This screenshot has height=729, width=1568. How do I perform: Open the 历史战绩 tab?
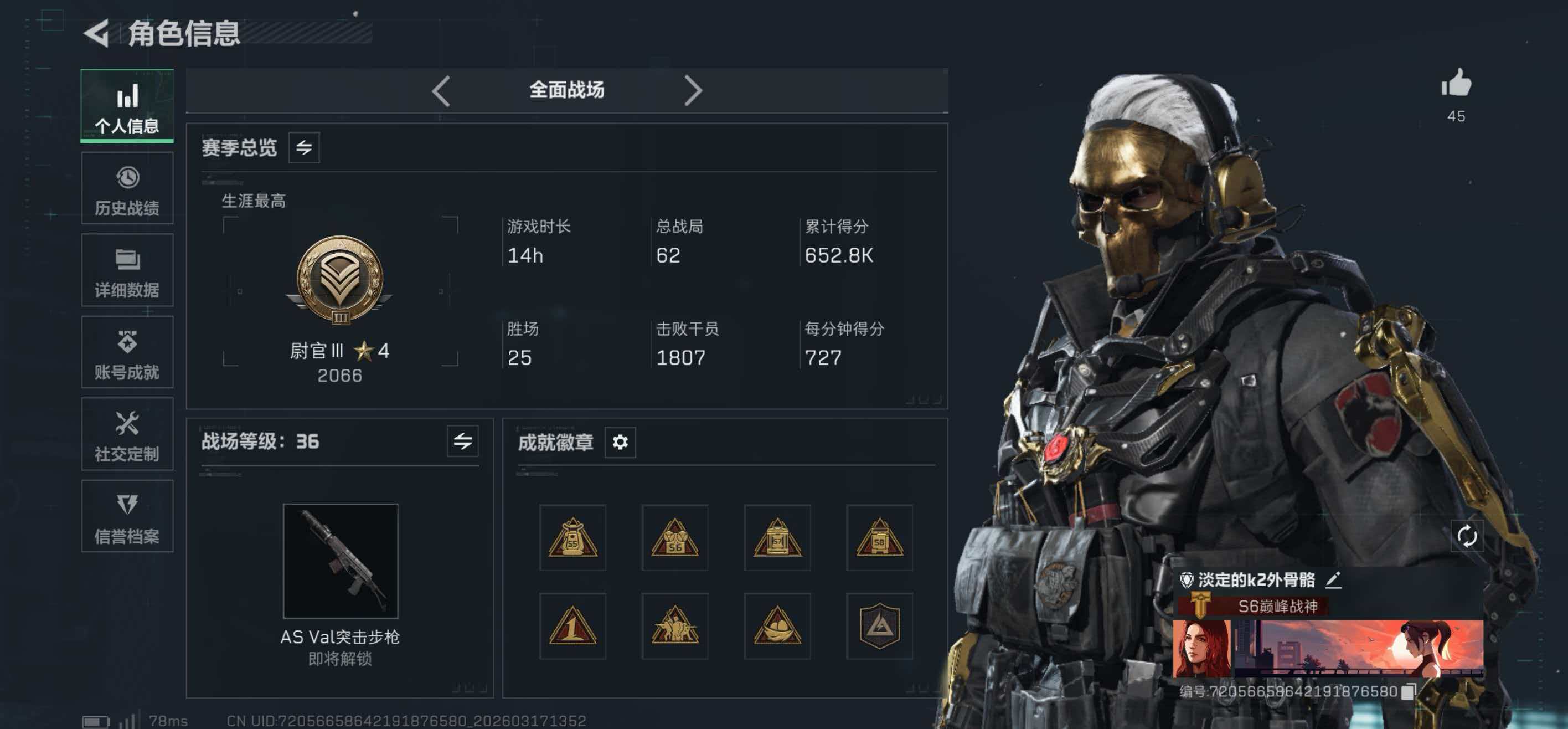point(127,189)
